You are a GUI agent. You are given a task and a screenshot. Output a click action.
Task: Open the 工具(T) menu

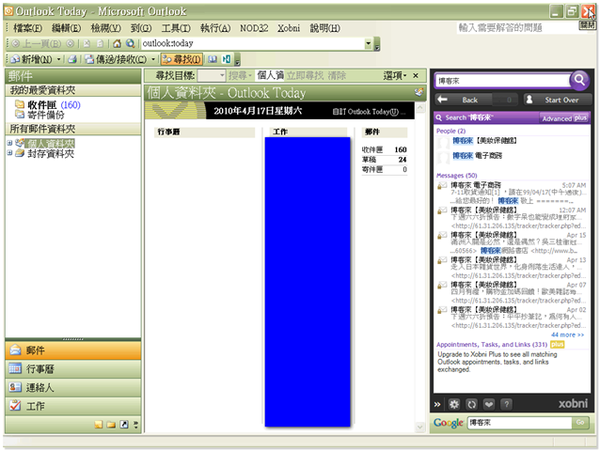coord(176,28)
